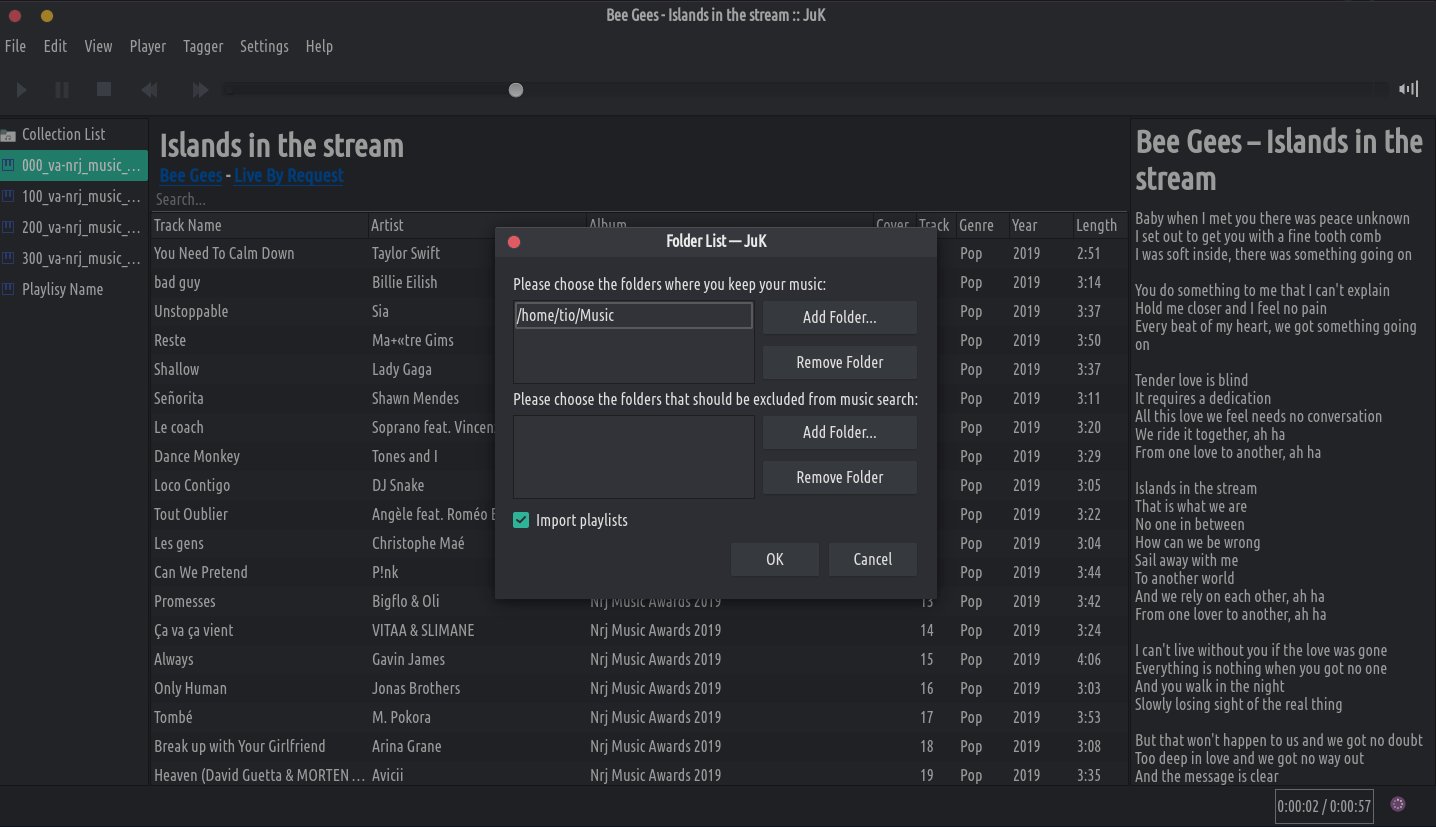
Task: Select the 000_va-nrj_music playlist
Action: [x=74, y=166]
